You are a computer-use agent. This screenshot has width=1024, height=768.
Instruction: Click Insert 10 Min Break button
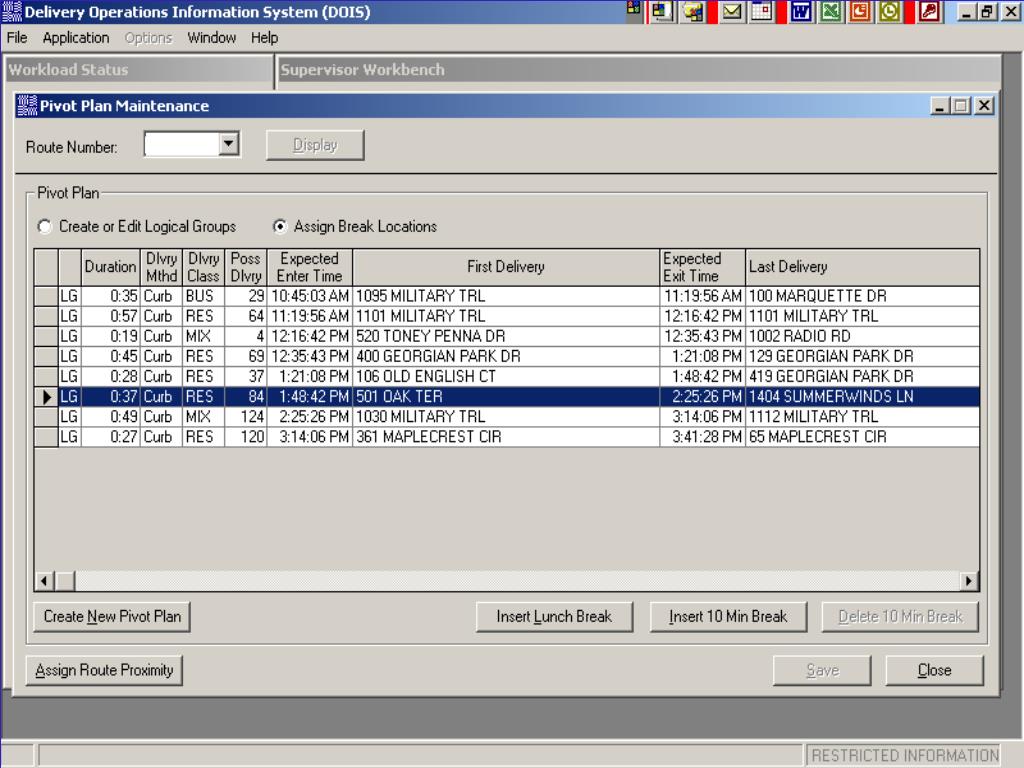click(728, 616)
